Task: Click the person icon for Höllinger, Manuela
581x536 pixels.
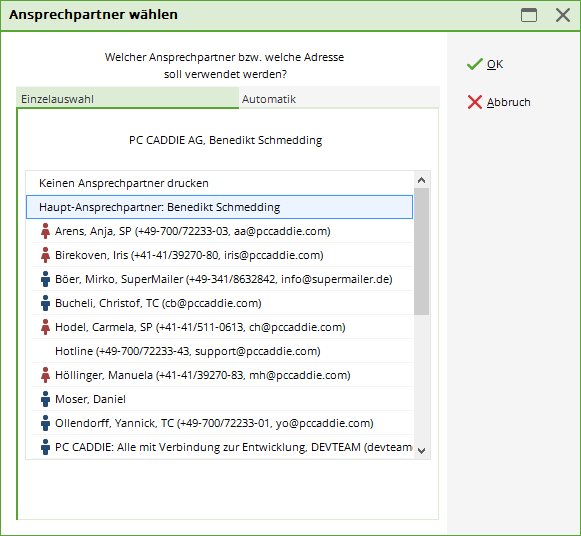Action: (45, 375)
